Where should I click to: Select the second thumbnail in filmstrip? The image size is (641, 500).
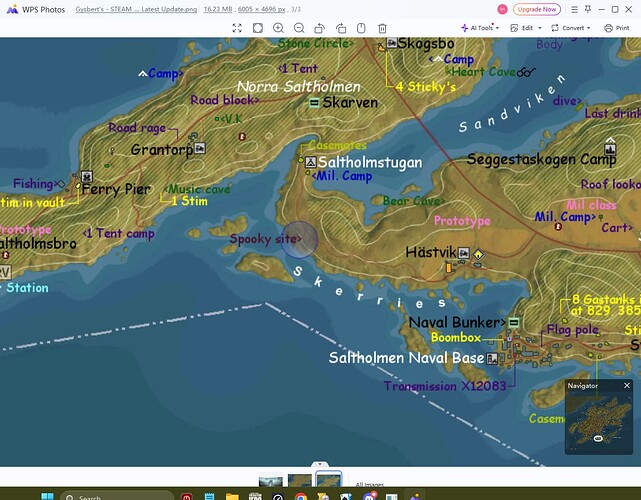(300, 480)
